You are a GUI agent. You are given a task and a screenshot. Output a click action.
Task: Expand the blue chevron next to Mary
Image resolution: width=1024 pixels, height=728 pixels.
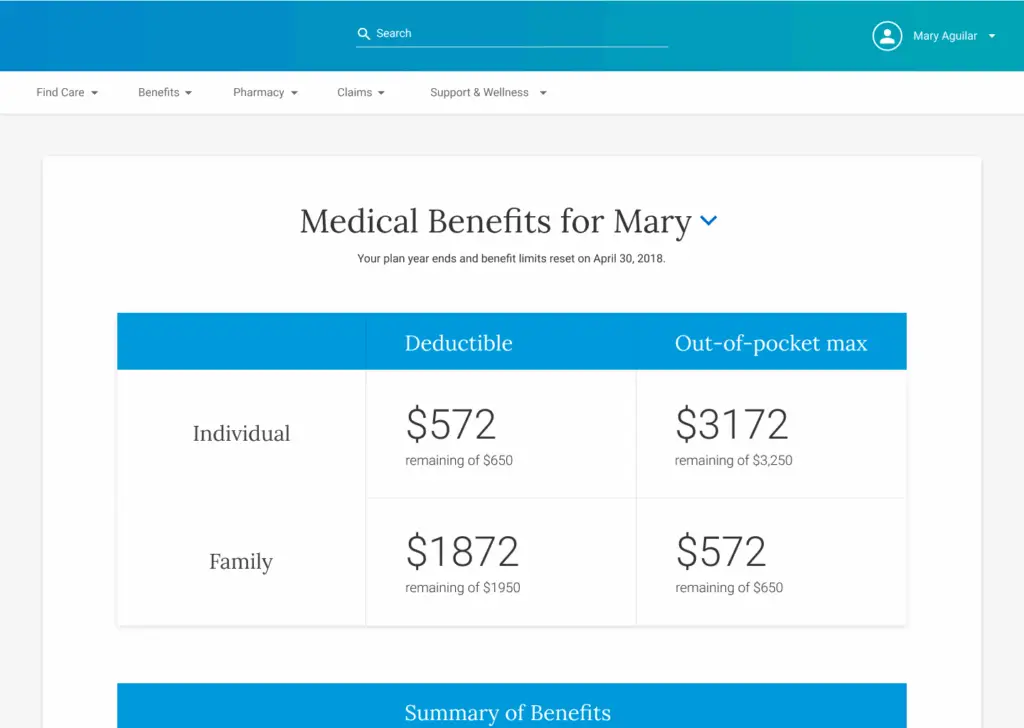(709, 221)
